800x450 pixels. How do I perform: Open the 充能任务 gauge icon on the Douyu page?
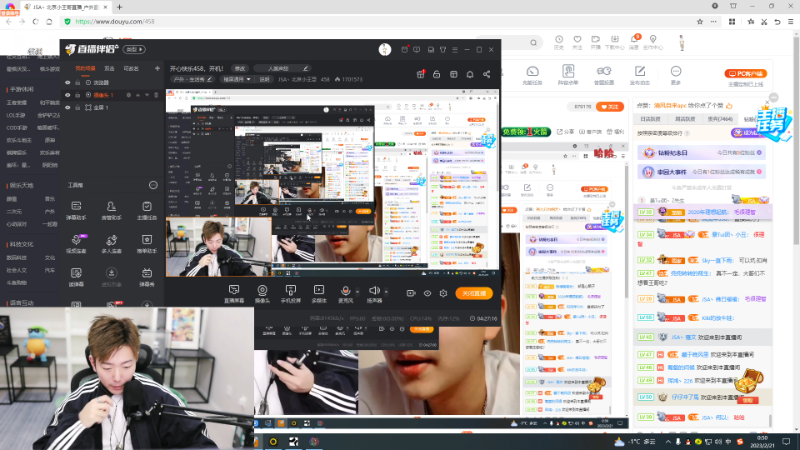[532, 75]
